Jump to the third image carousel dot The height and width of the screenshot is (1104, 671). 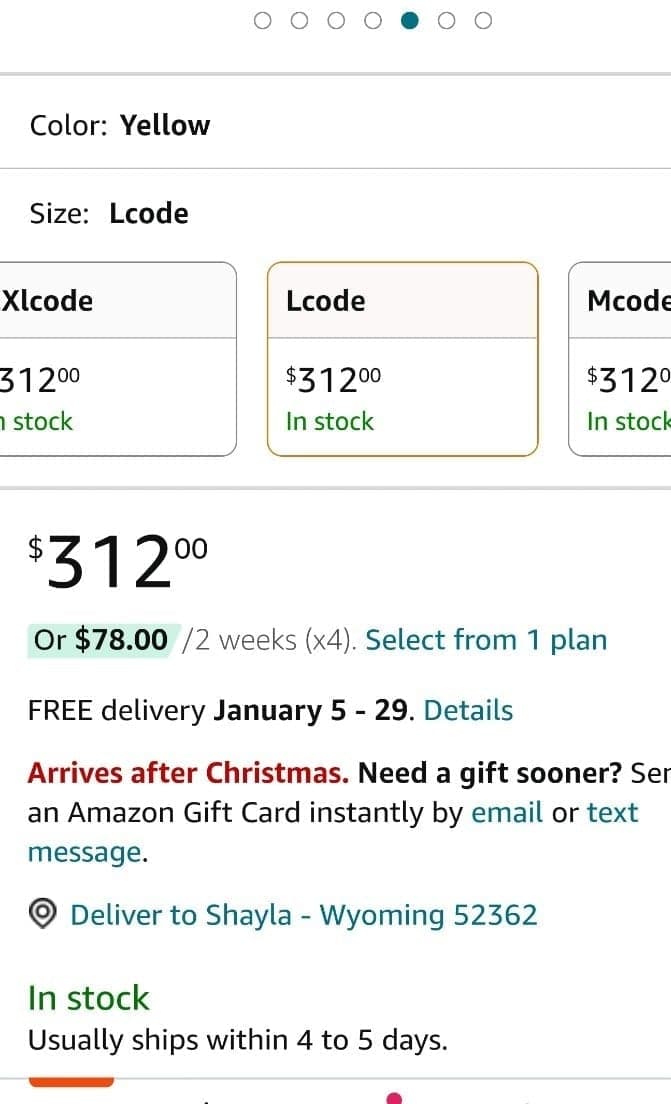336,21
